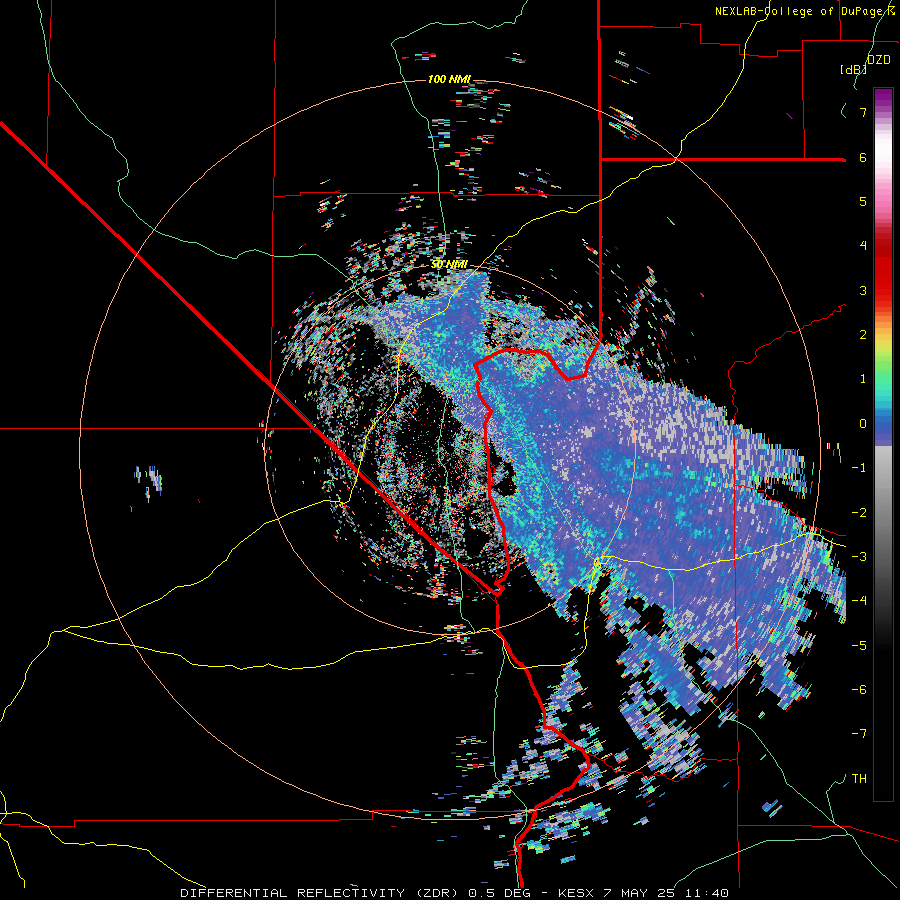The height and width of the screenshot is (900, 900).
Task: Click the -6 value on color scale
Action: (x=859, y=690)
